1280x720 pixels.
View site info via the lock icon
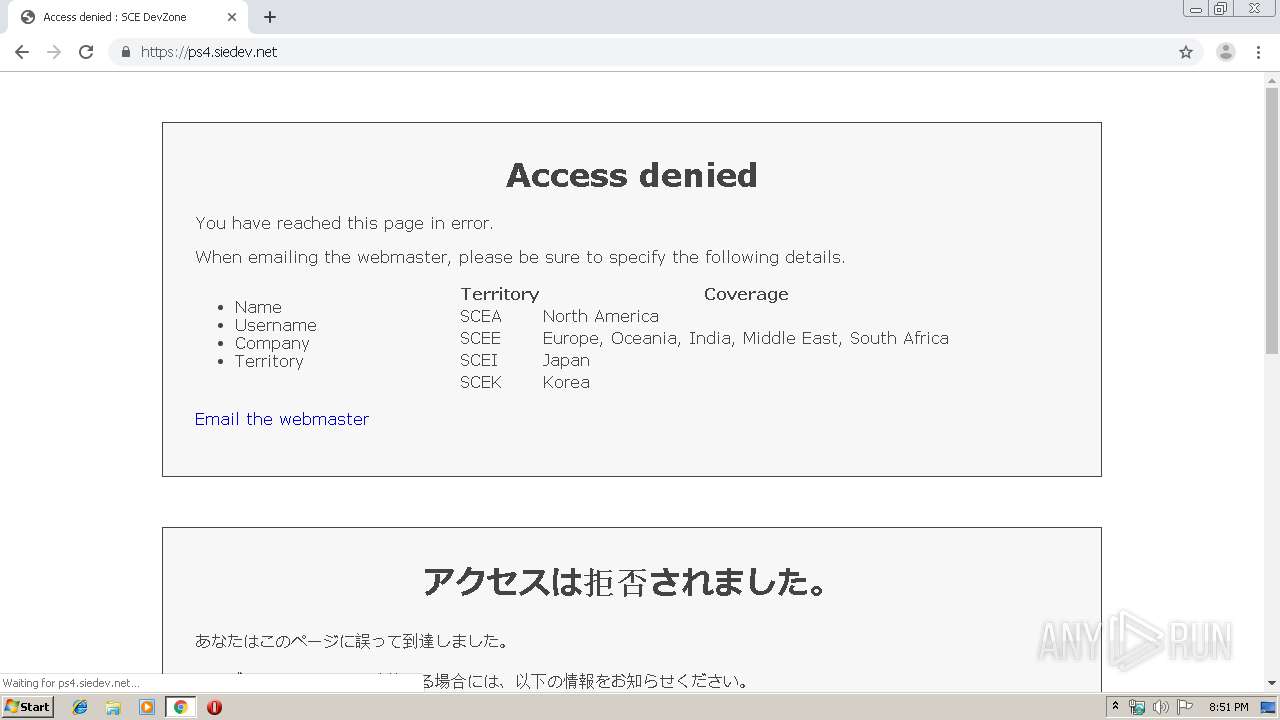point(125,52)
